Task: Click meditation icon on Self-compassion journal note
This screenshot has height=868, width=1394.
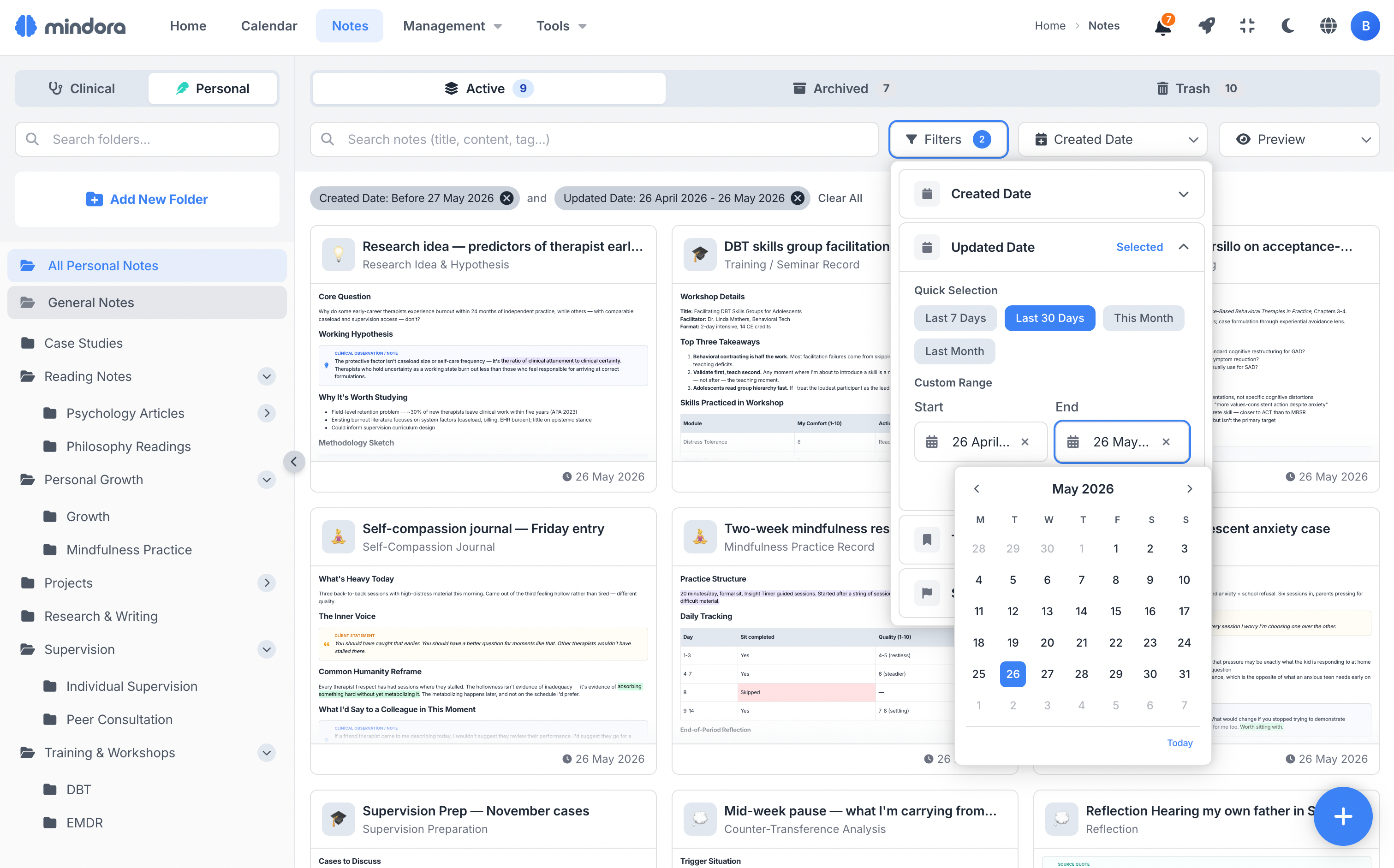Action: pos(339,537)
